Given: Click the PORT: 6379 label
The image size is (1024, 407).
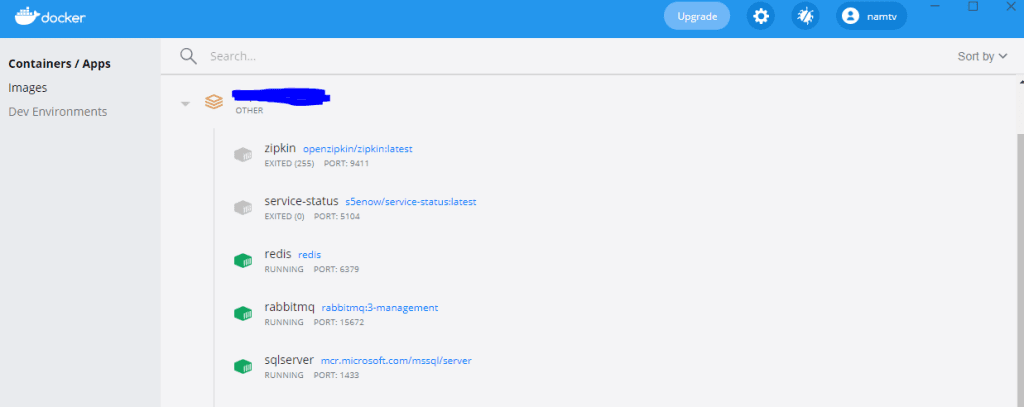Looking at the screenshot, I should tap(336, 269).
